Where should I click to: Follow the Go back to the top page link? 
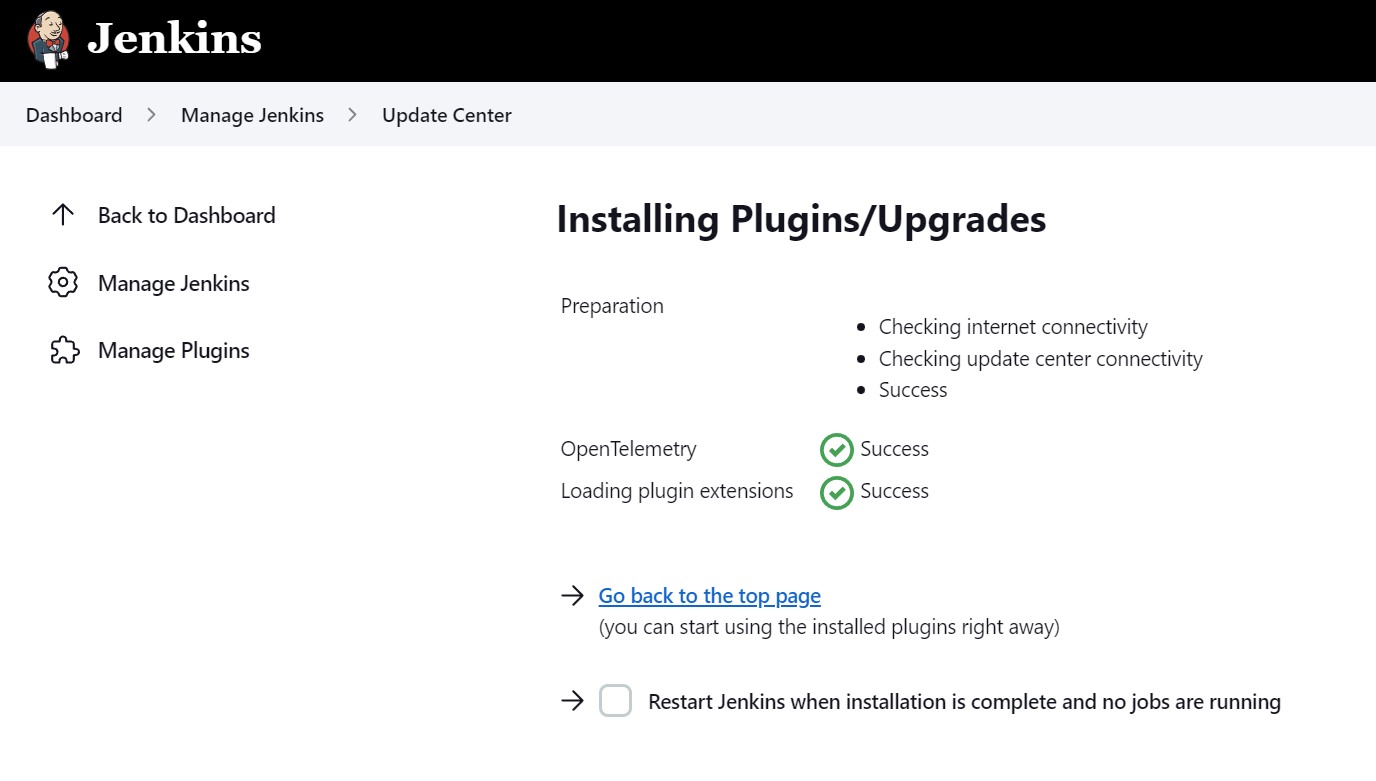709,596
